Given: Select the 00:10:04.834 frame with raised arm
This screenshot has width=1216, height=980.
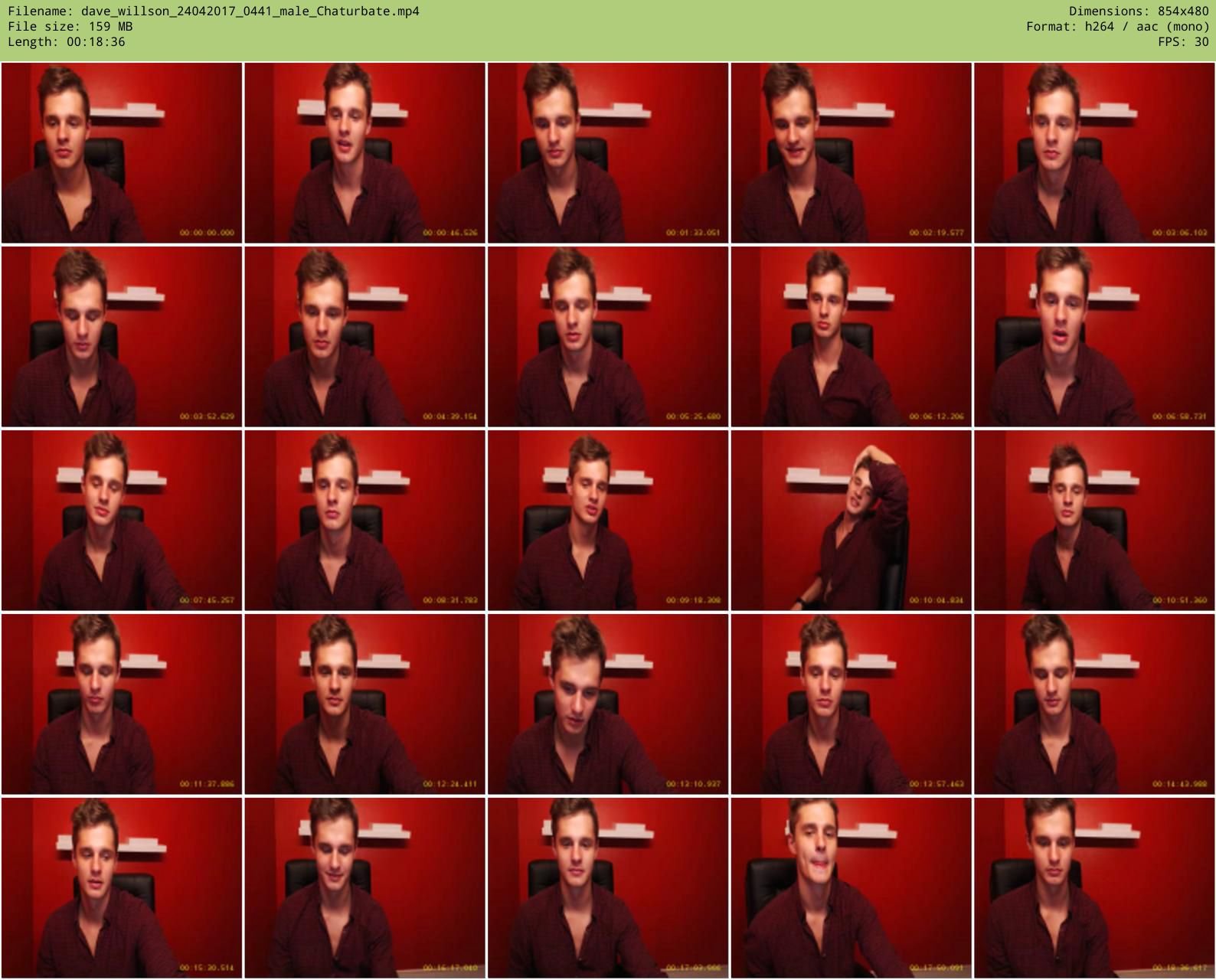Looking at the screenshot, I should [851, 521].
